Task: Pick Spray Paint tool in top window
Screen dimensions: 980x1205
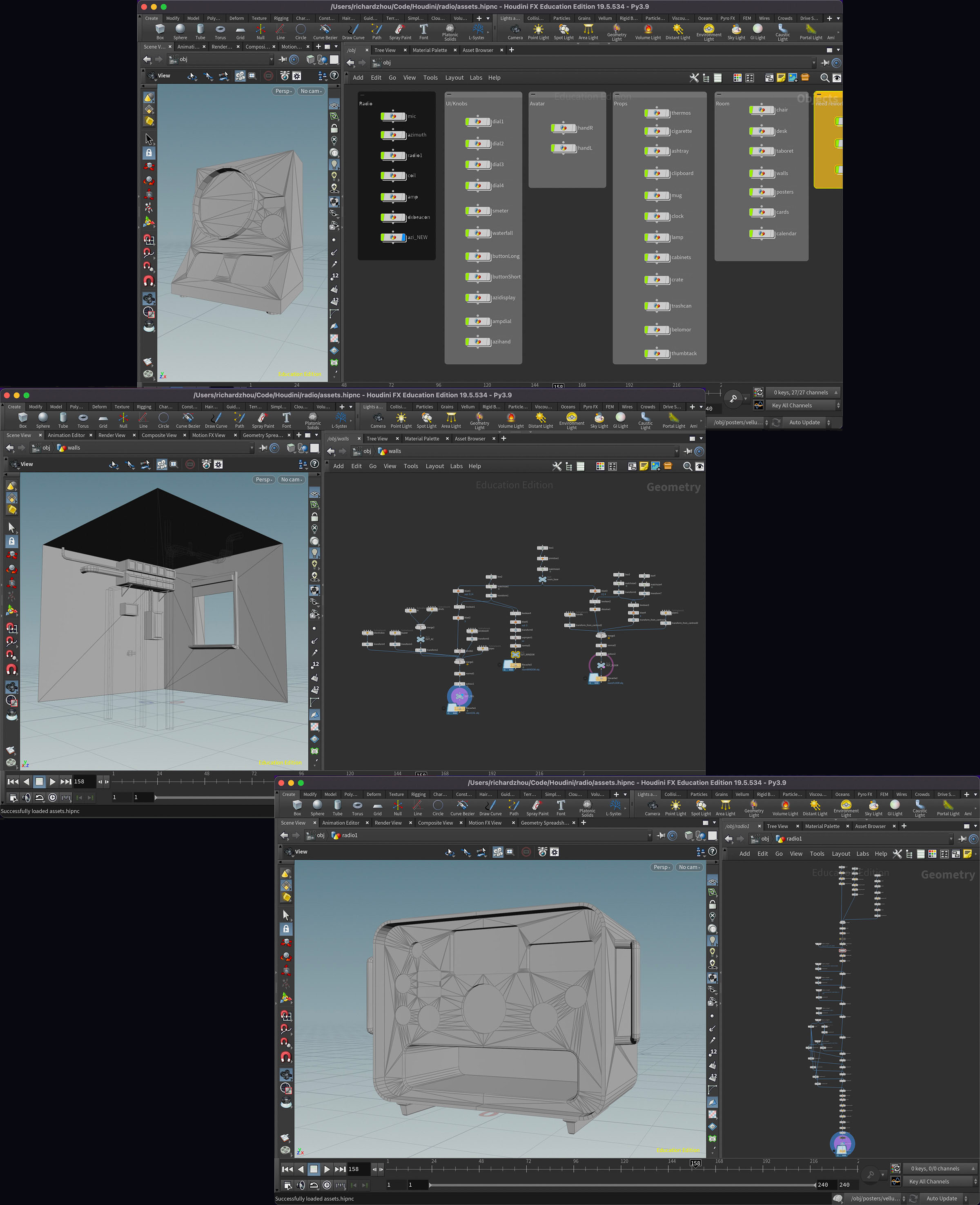Action: click(x=400, y=31)
